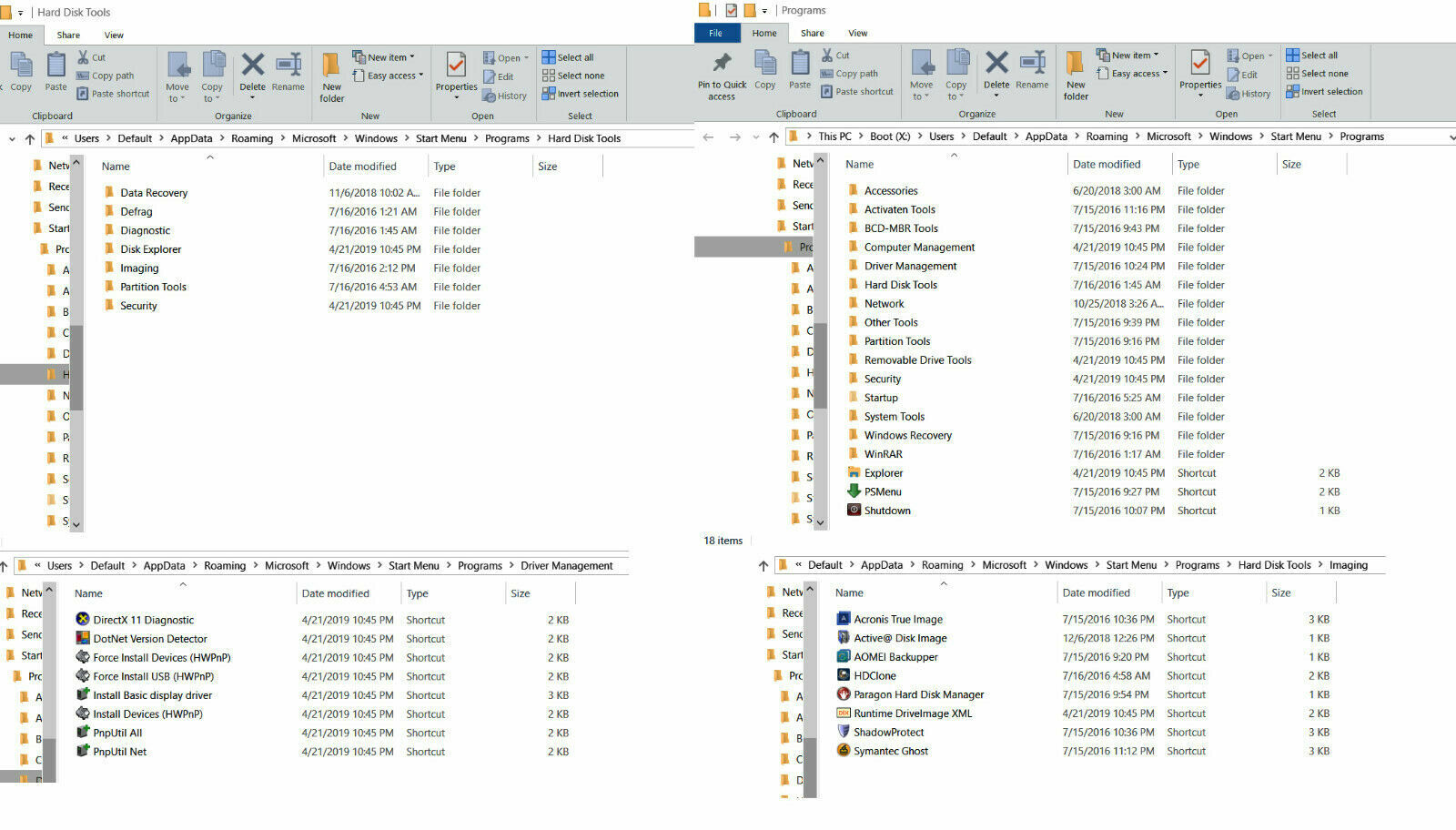Select the Paragon Hard Disk Manager icon
This screenshot has width=1456, height=830.
click(844, 694)
